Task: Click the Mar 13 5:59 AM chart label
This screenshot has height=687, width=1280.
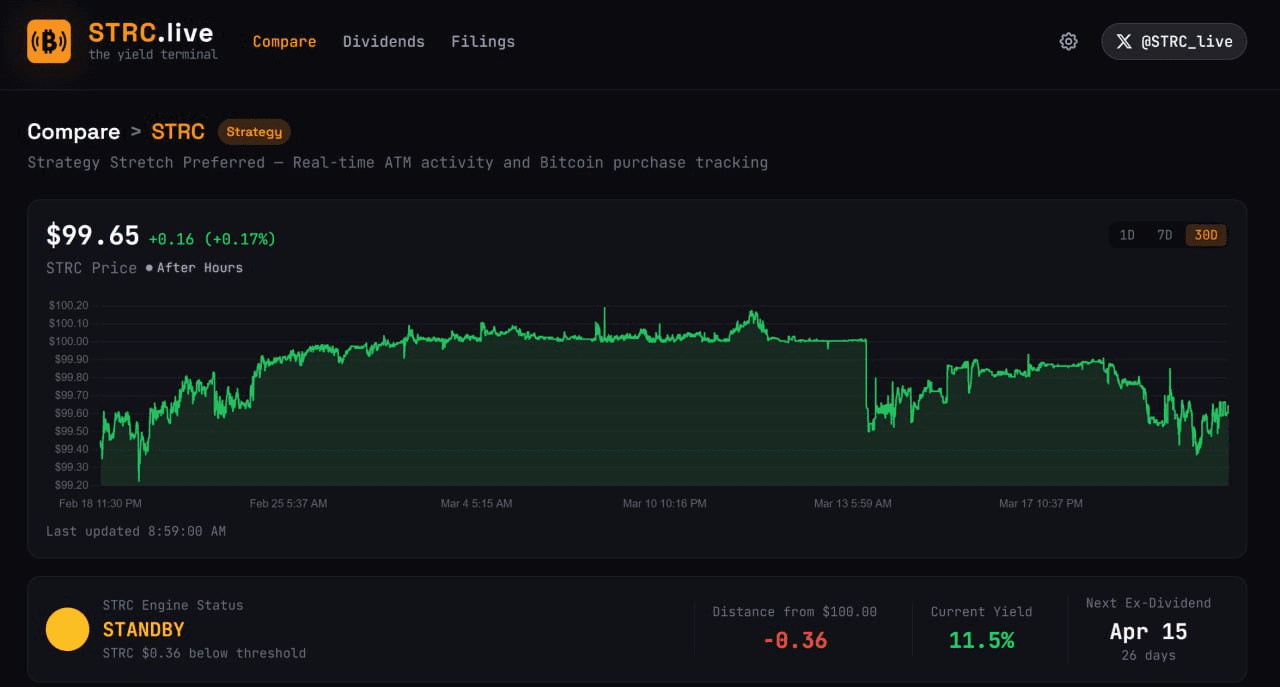Action: coord(852,504)
